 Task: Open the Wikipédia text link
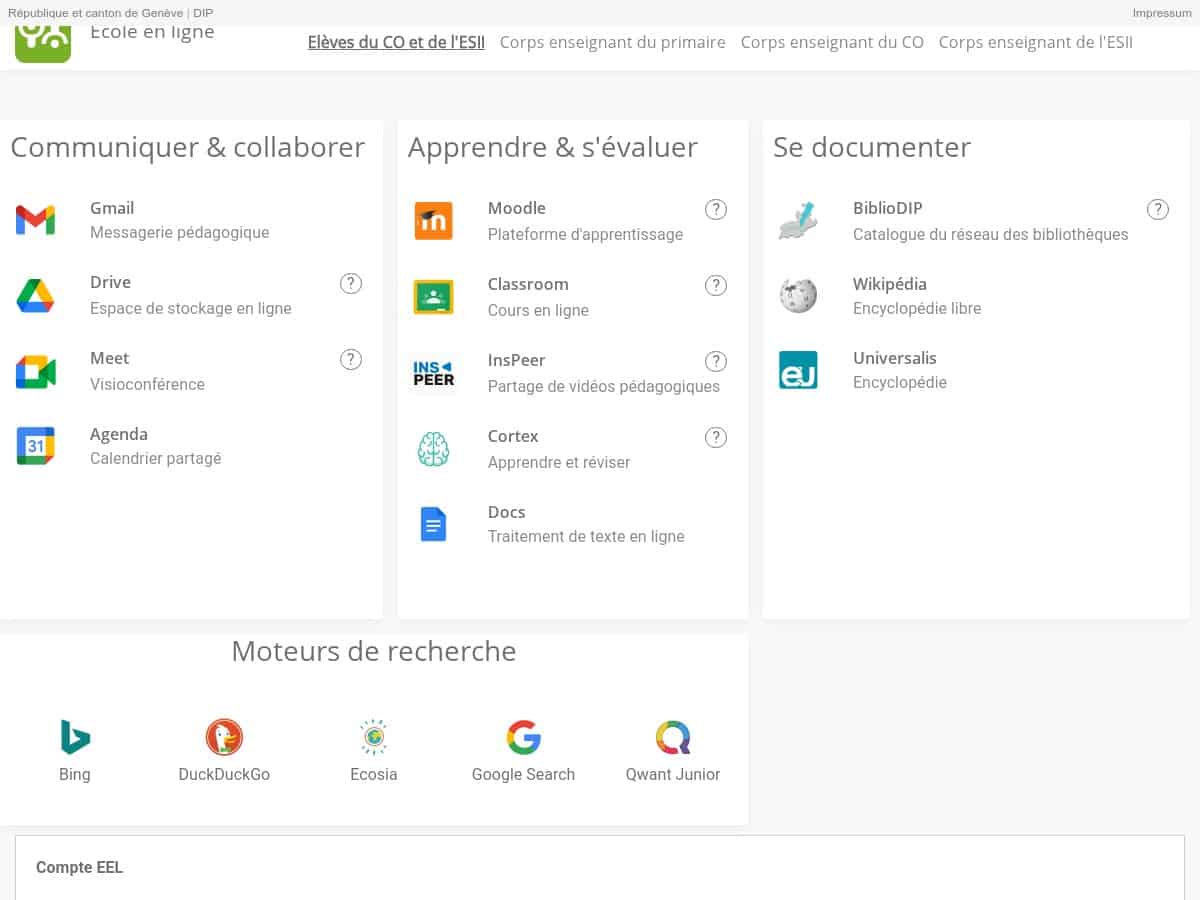click(x=890, y=284)
